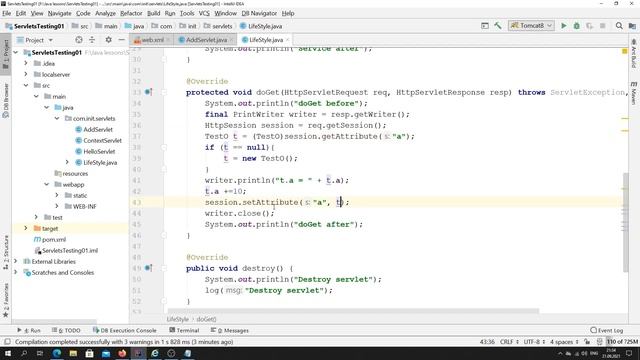Click override gutter icon beside doGet

click(x=148, y=92)
